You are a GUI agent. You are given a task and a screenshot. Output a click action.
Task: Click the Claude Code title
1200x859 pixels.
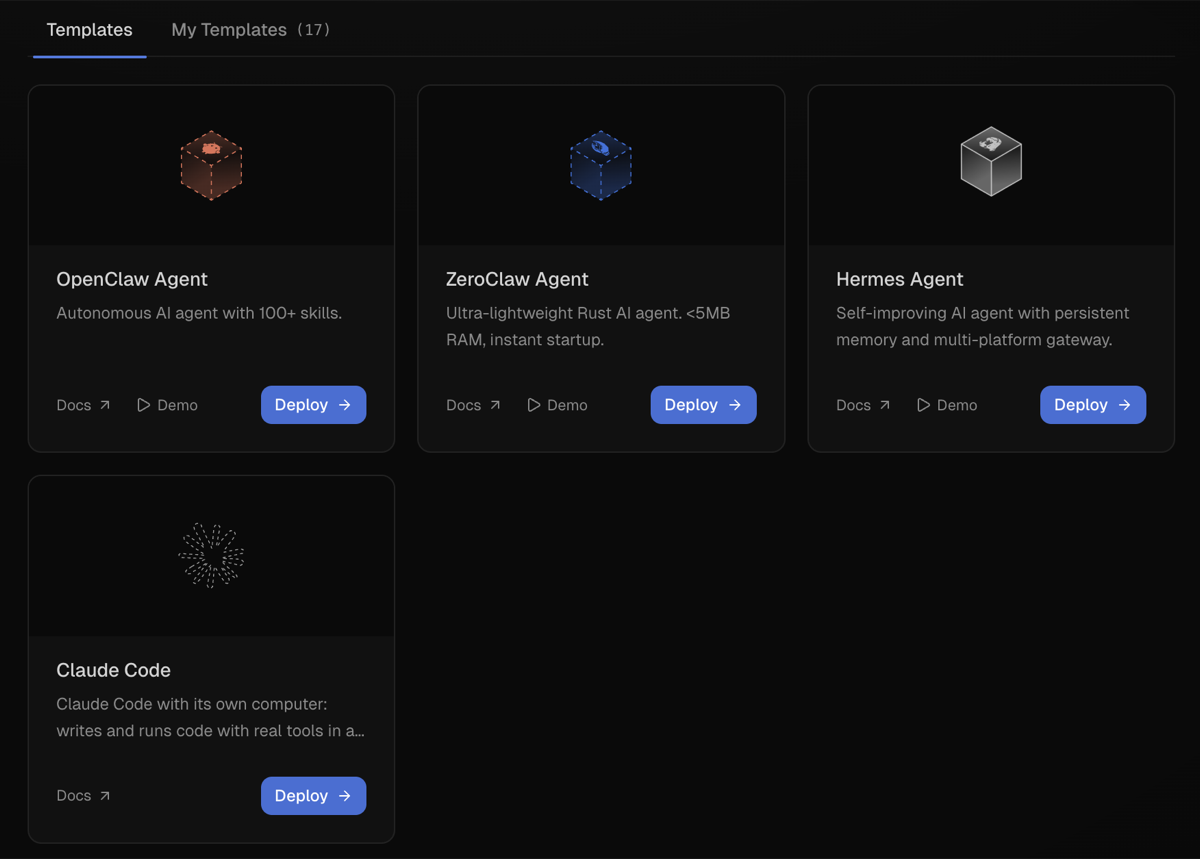pyautogui.click(x=113, y=670)
